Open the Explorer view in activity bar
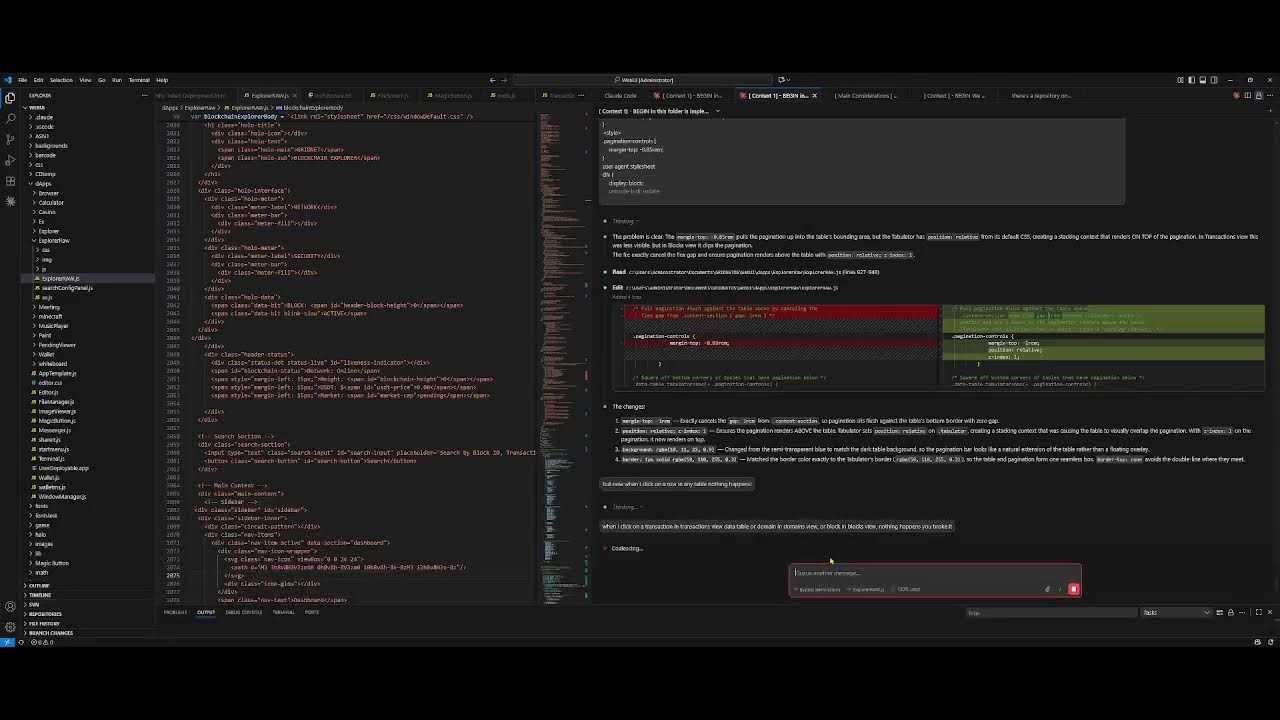 click(10, 97)
